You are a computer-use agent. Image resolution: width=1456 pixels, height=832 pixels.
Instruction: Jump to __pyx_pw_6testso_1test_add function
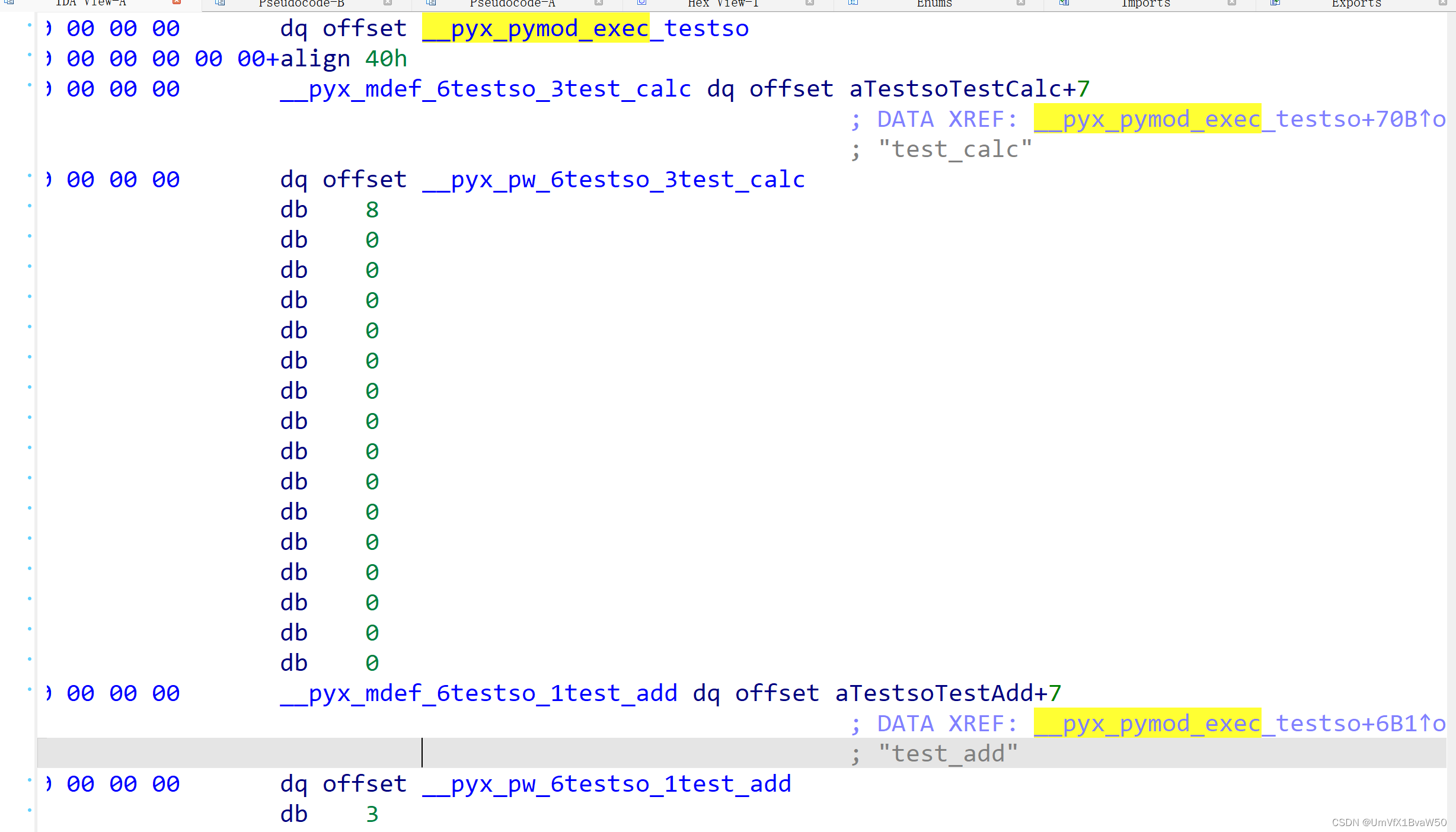point(606,784)
